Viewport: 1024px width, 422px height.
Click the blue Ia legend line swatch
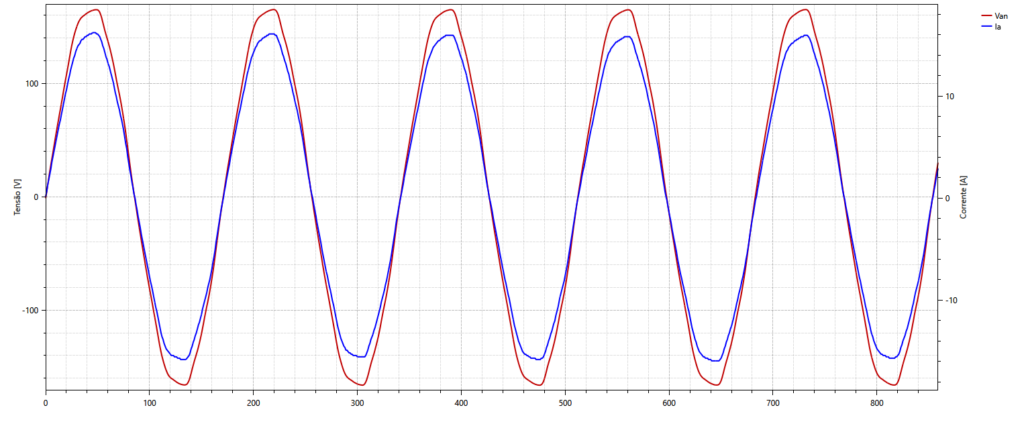point(983,27)
